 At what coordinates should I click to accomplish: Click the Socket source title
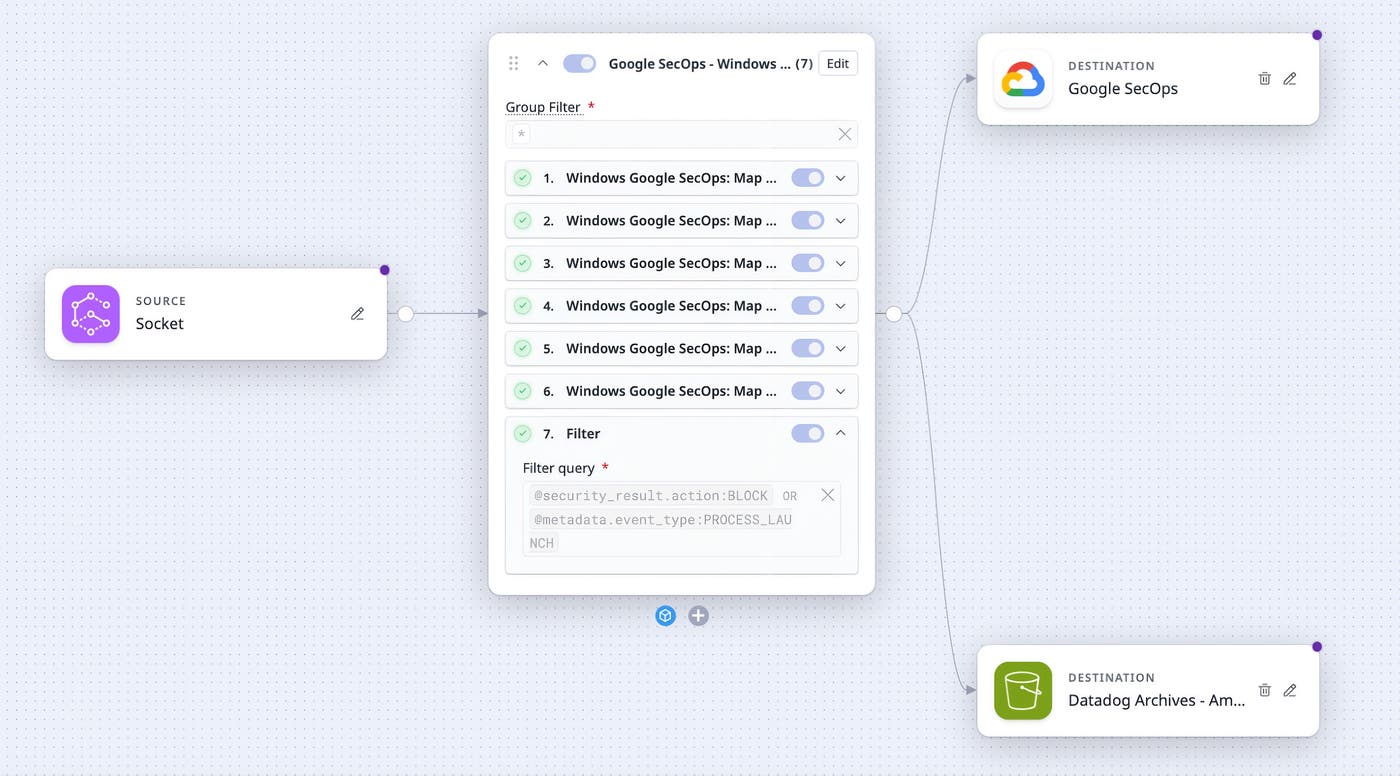point(160,324)
